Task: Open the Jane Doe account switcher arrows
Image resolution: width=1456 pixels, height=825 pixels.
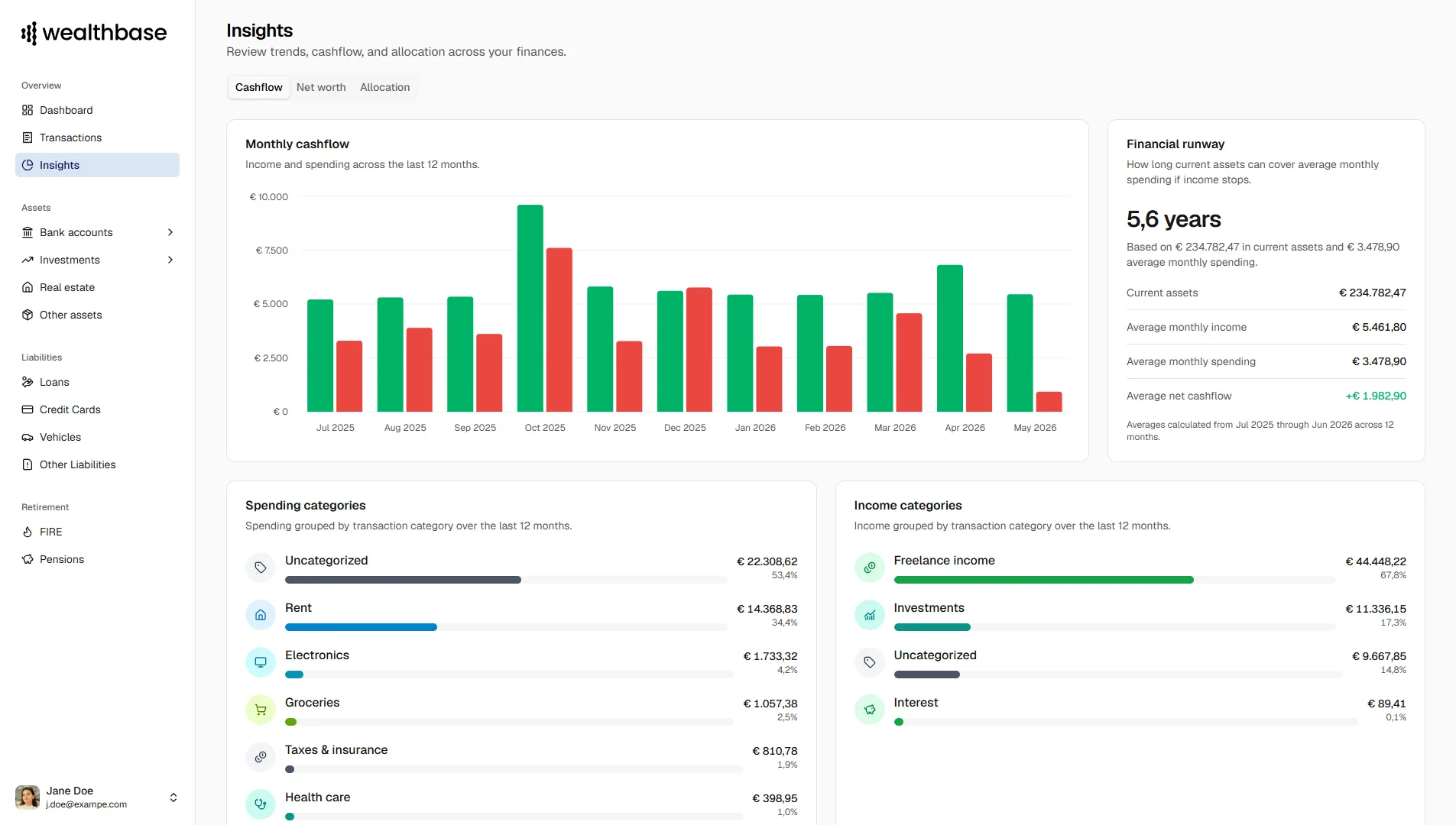Action: click(x=173, y=797)
